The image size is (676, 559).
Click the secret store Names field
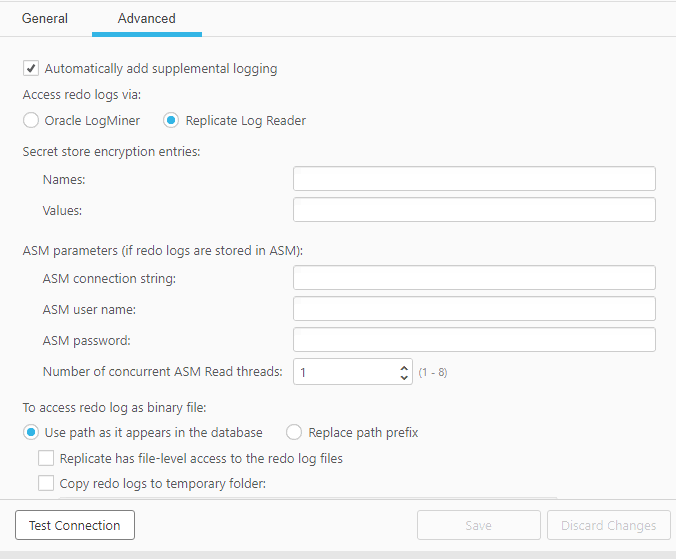474,179
